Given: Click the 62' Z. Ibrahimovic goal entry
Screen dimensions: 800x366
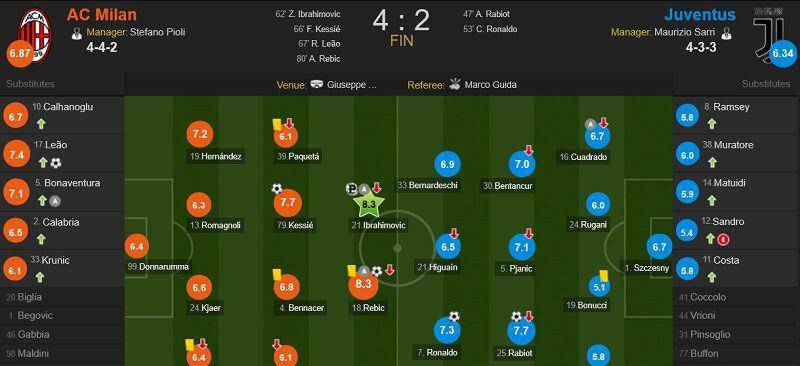Looking at the screenshot, I should (x=308, y=14).
